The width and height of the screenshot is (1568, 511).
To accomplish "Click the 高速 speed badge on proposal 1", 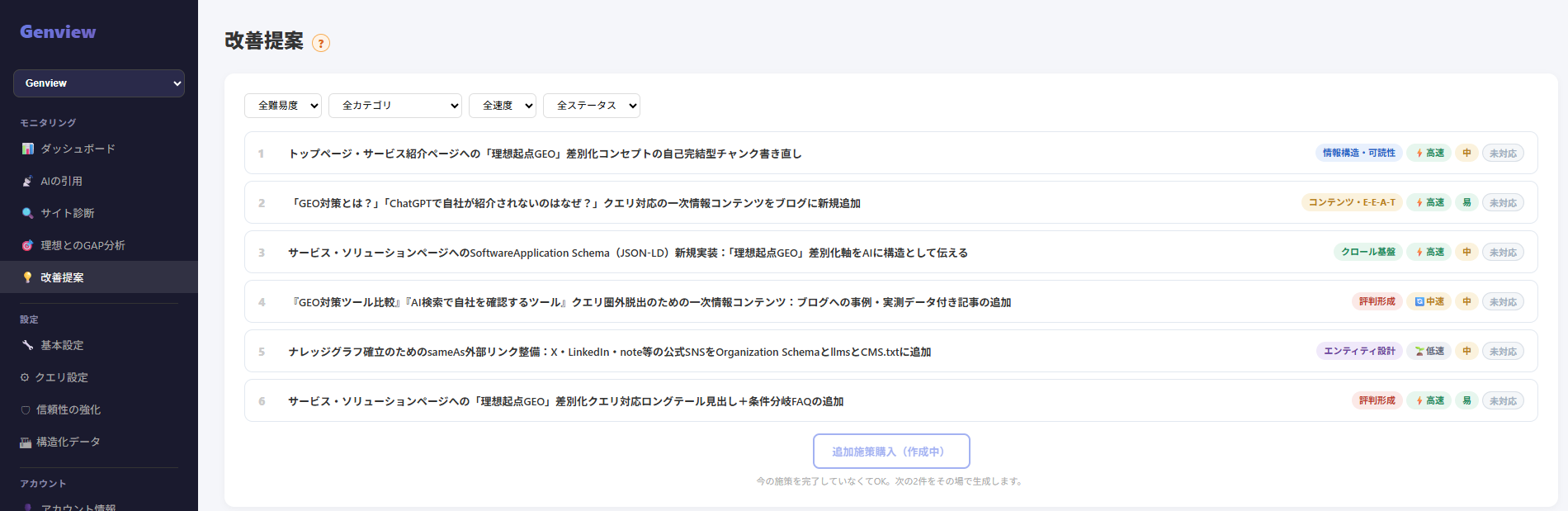I will pos(1430,153).
